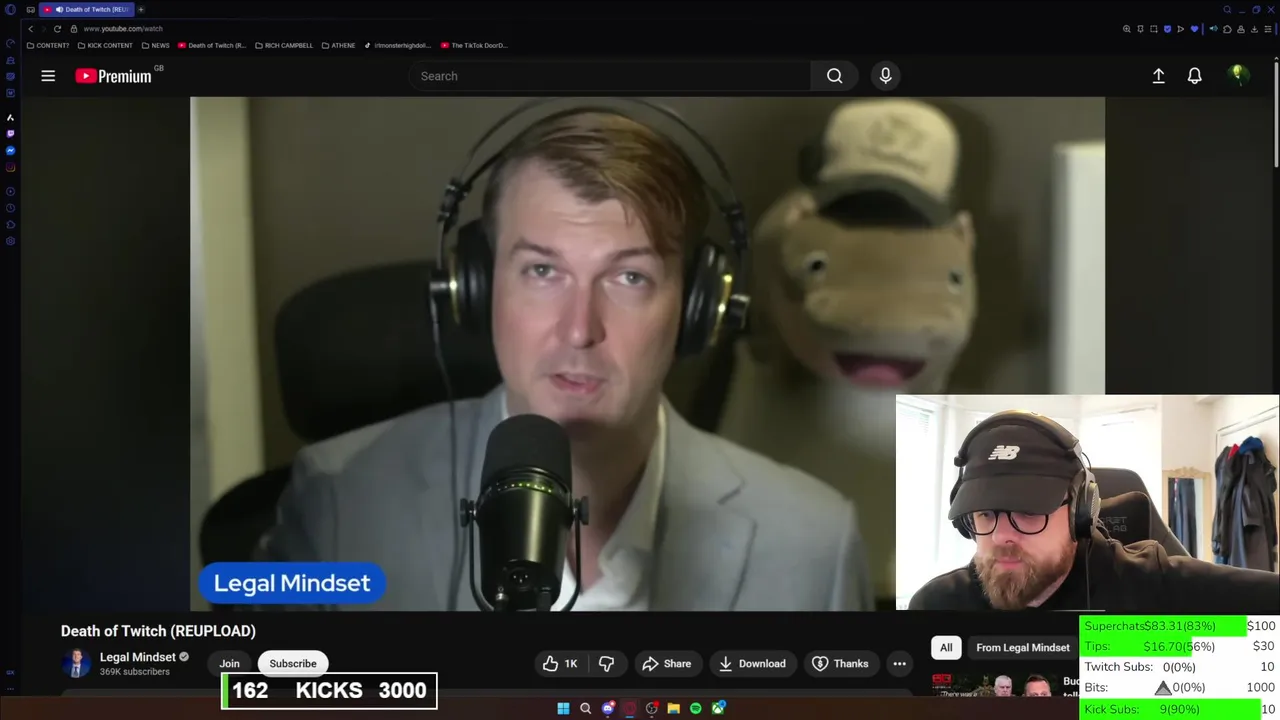Open YouTube notifications bell
Image resolution: width=1280 pixels, height=720 pixels.
tap(1194, 76)
